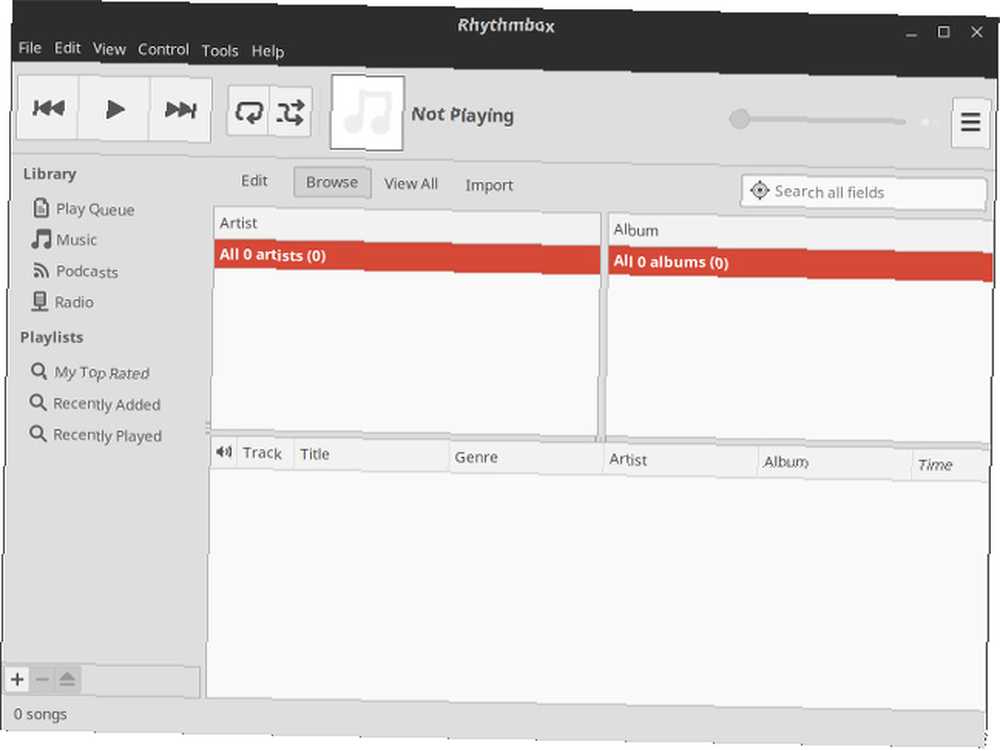Maximize the Rhythmbox window
This screenshot has width=1000, height=750.
pos(944,32)
